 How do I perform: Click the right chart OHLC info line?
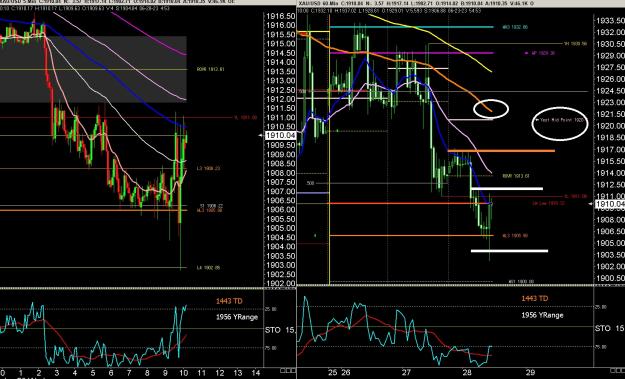(389, 11)
